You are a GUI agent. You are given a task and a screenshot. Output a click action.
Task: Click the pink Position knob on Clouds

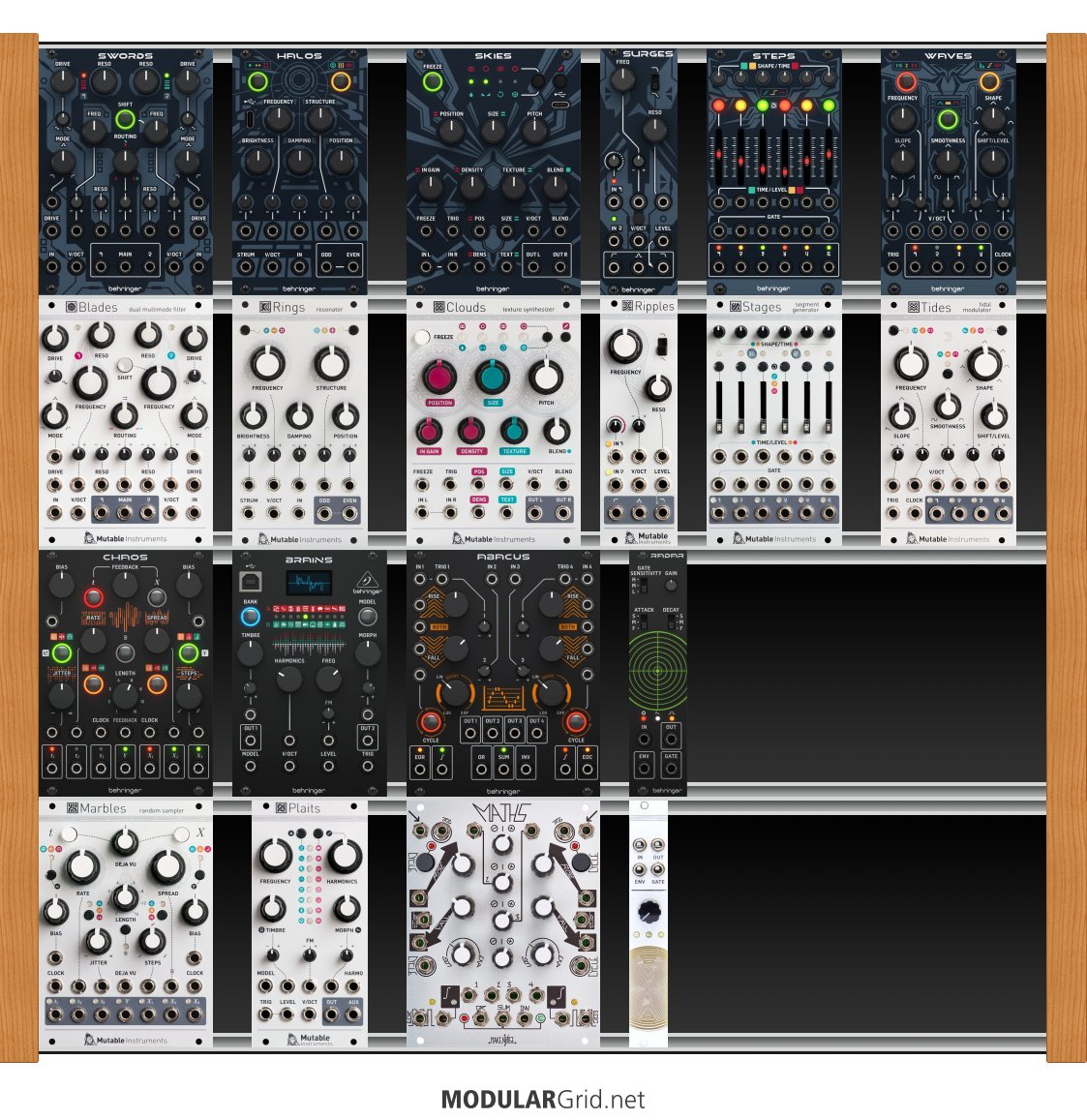coord(438,377)
